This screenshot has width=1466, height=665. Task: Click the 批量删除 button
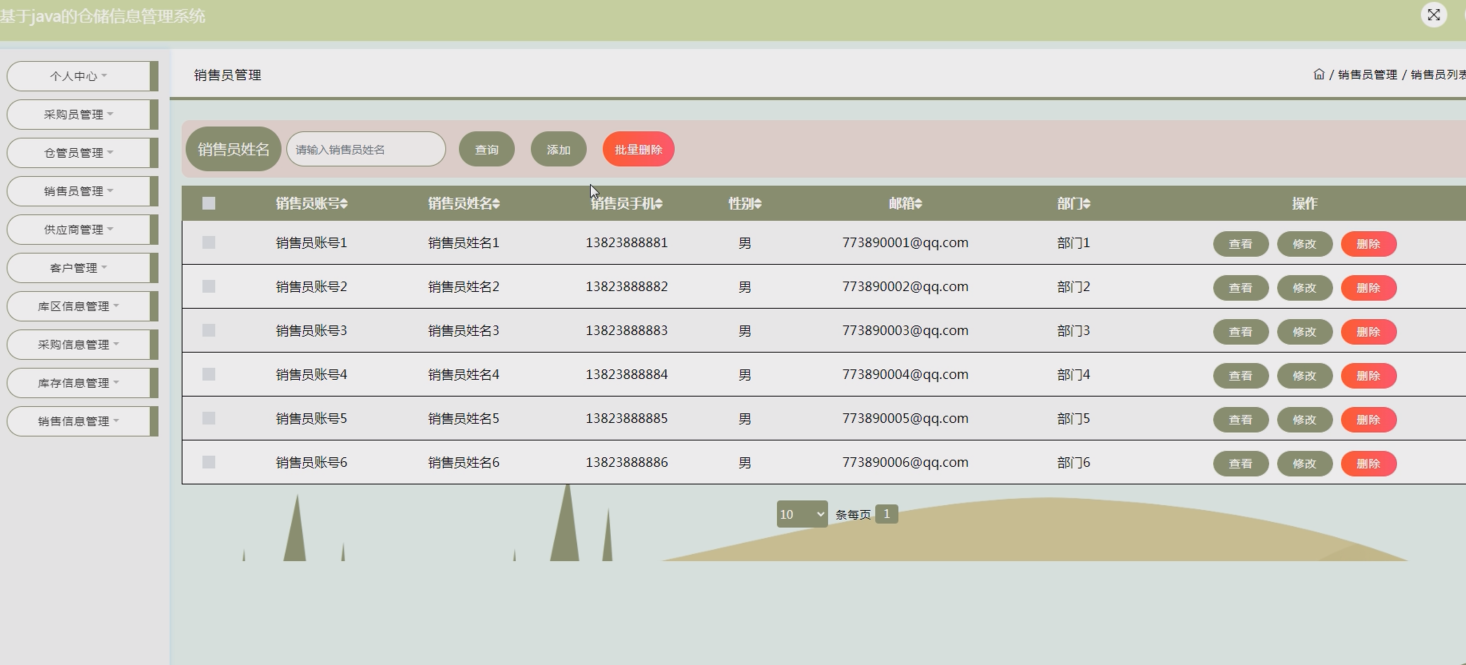(638, 150)
